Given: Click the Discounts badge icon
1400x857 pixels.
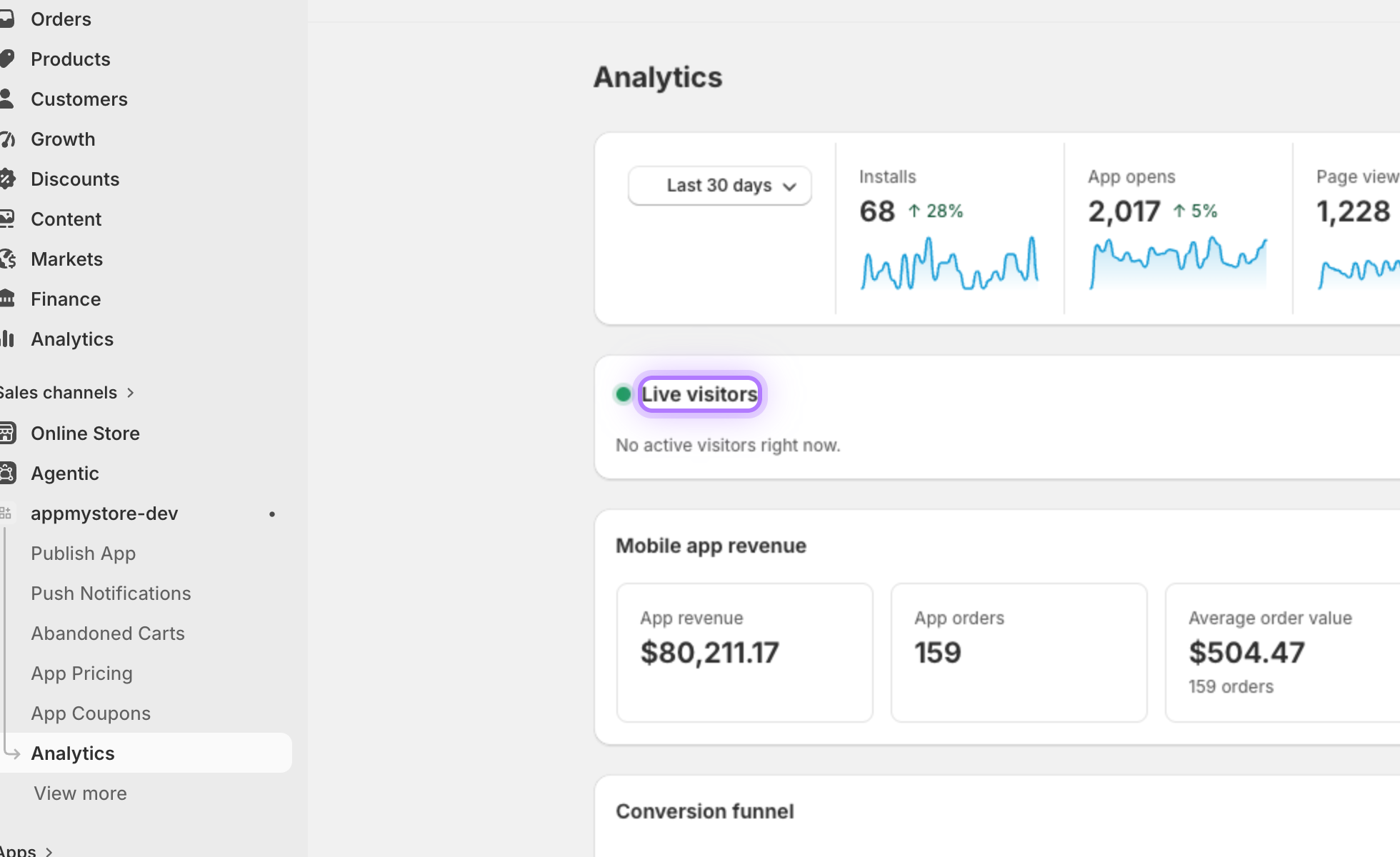Looking at the screenshot, I should click(6, 179).
